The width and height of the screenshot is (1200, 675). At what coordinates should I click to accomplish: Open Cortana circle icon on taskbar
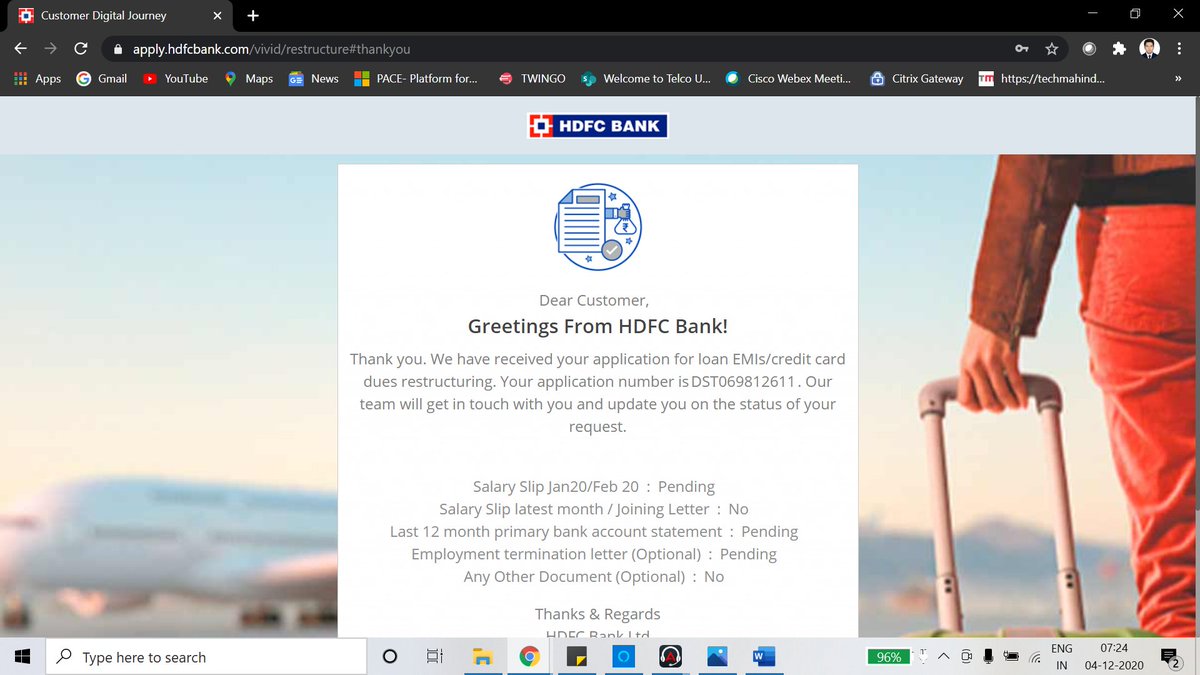(390, 657)
